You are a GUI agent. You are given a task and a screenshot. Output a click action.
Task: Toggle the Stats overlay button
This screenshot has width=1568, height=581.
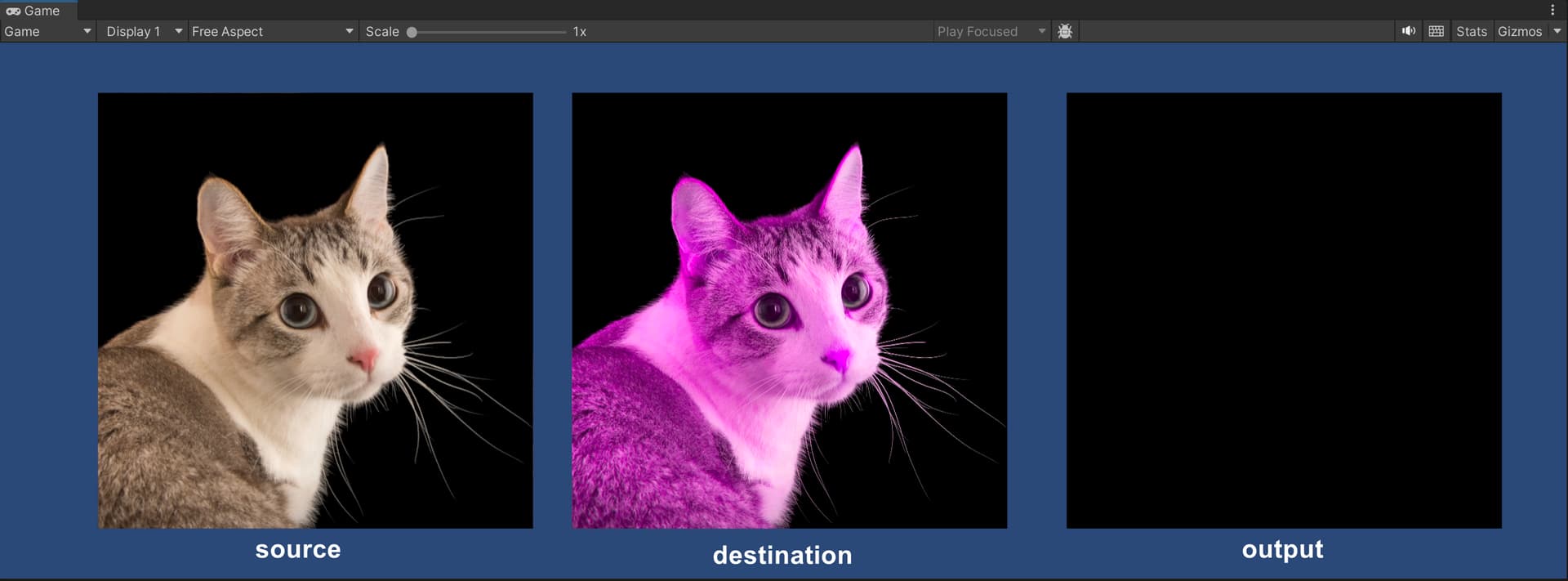coord(1472,31)
